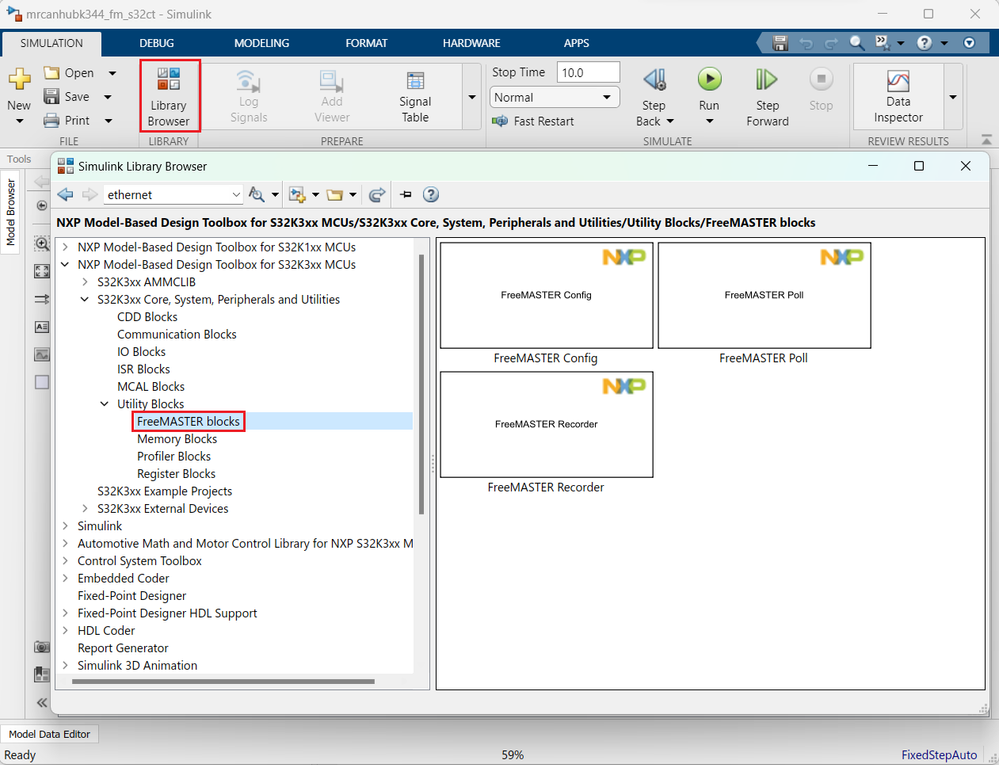Go back in the Library Browser
Screen dimensions: 999x765
(x=65, y=194)
